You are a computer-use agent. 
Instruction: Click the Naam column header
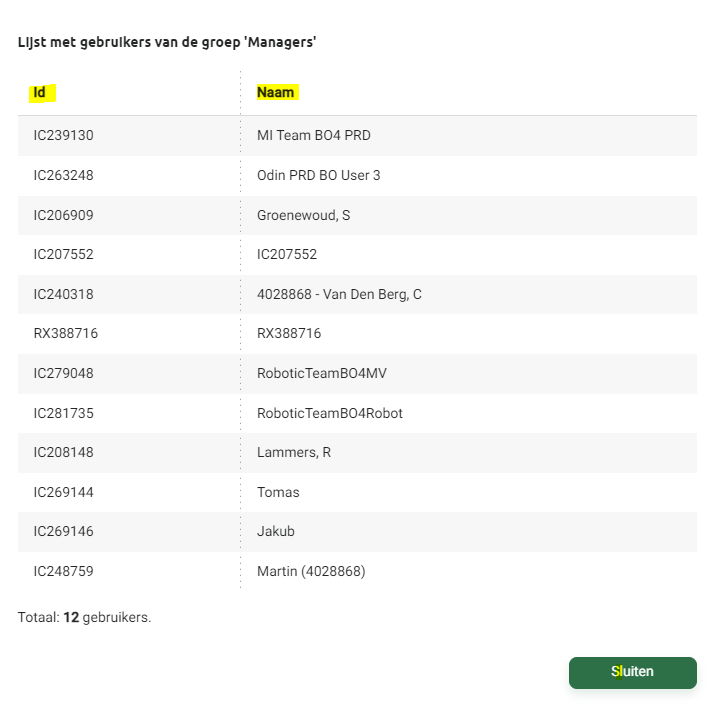tap(276, 93)
